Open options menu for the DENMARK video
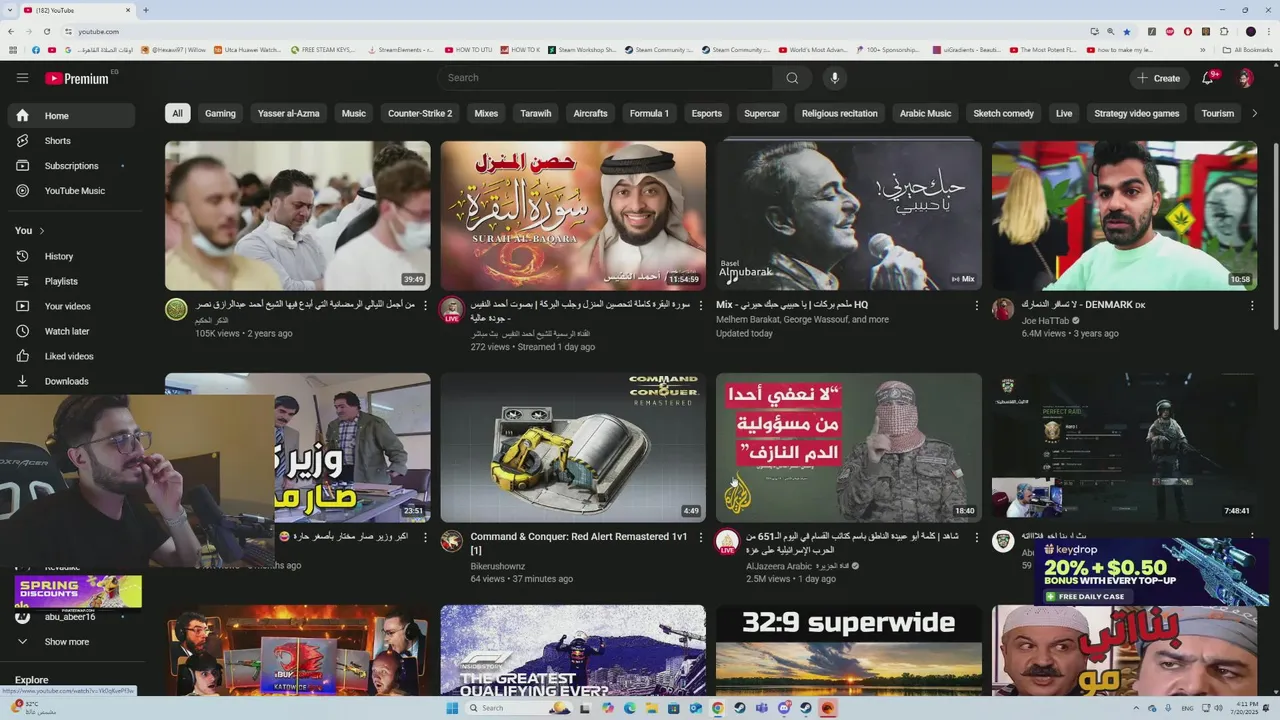Viewport: 1280px width, 720px height. [x=1252, y=305]
